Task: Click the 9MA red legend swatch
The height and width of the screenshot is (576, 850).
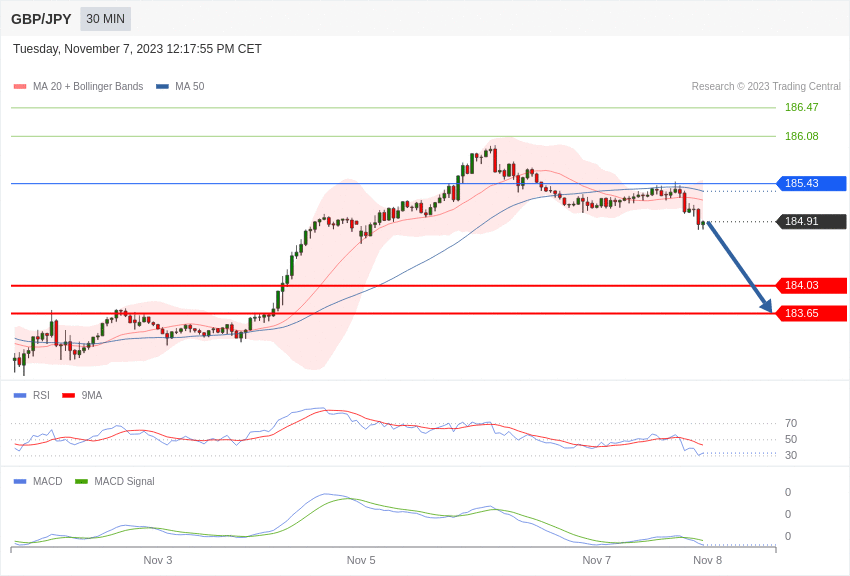Action: pyautogui.click(x=68, y=396)
